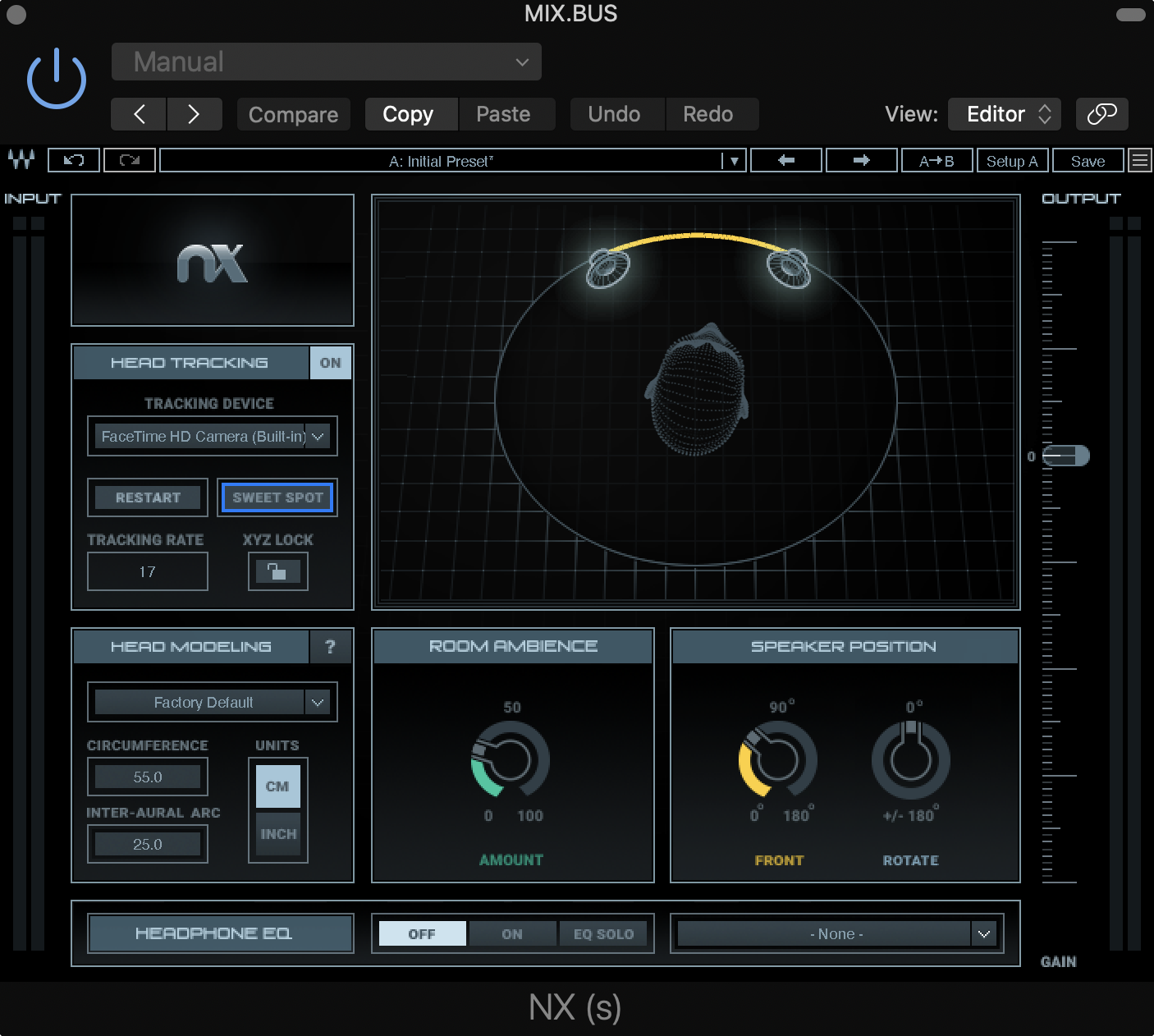
Task: Go to previous preset with left chevron
Action: (x=139, y=114)
